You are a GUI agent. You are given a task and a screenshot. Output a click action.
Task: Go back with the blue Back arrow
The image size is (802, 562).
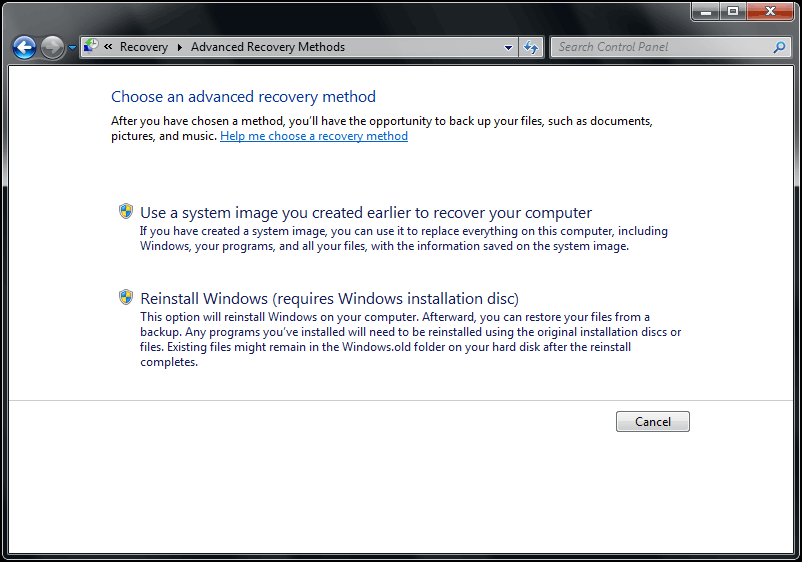click(24, 48)
